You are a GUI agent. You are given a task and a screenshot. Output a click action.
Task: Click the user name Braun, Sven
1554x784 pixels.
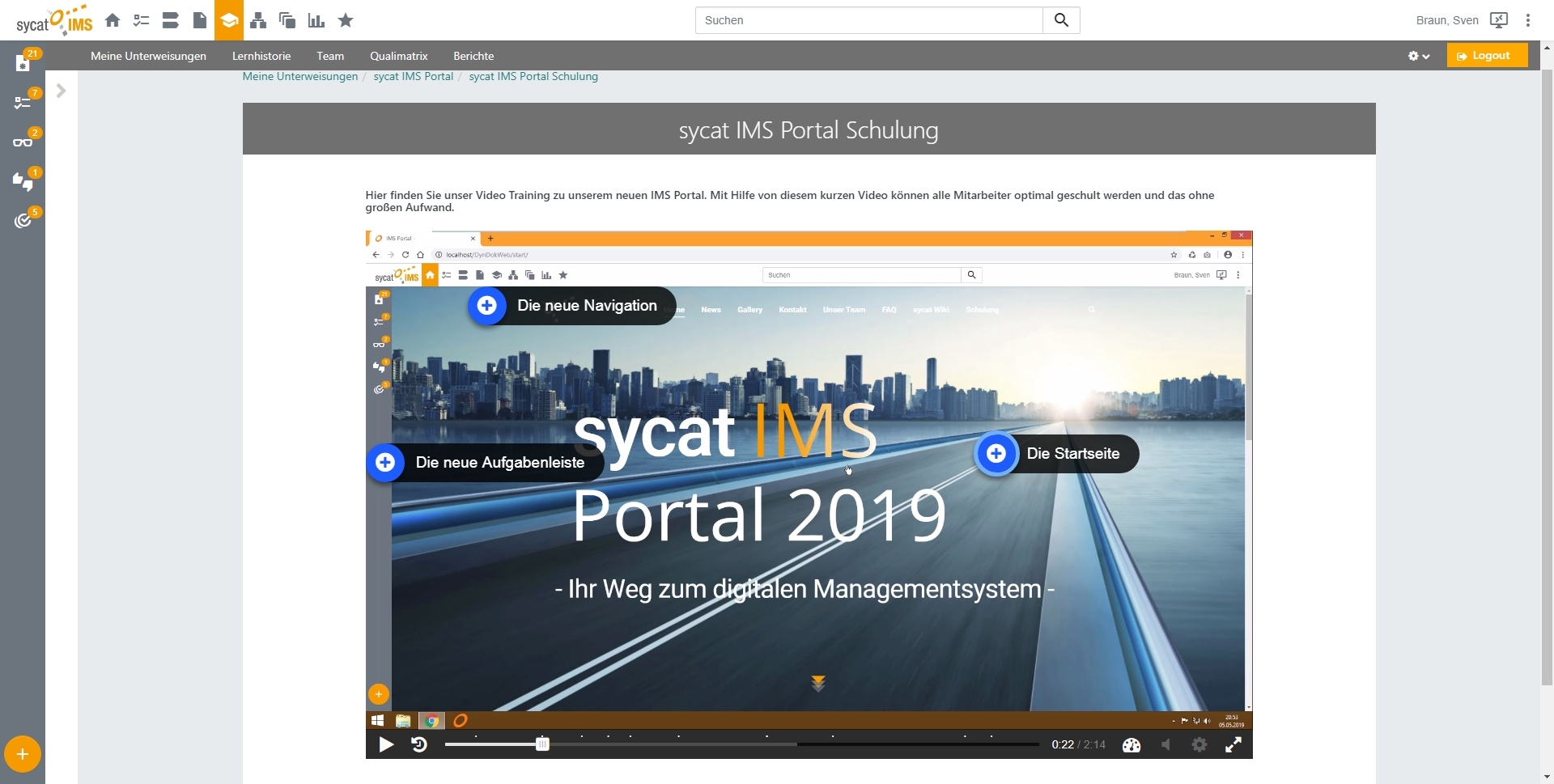[x=1447, y=20]
